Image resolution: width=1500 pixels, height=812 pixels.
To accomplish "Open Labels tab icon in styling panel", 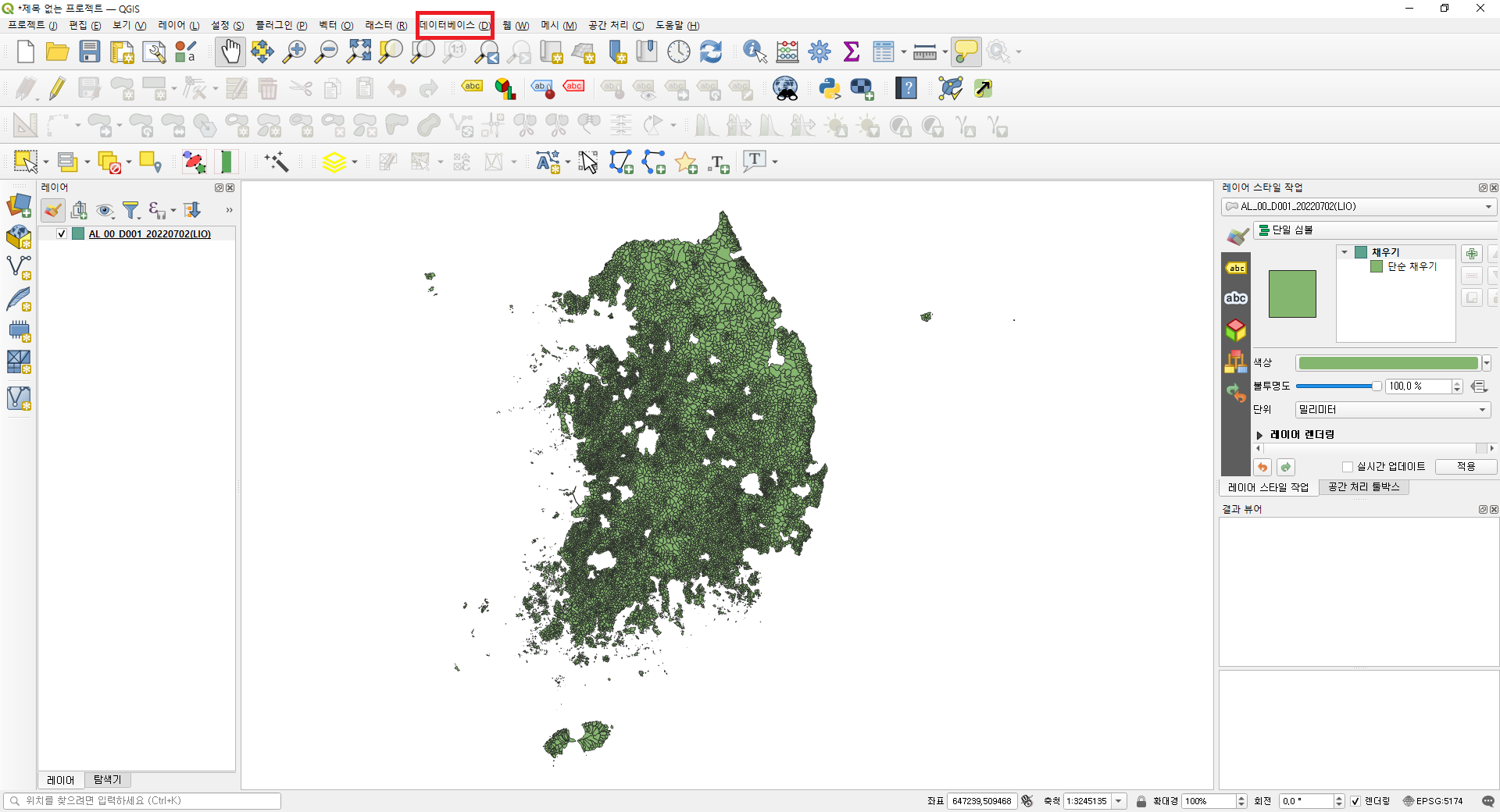I will point(1236,268).
